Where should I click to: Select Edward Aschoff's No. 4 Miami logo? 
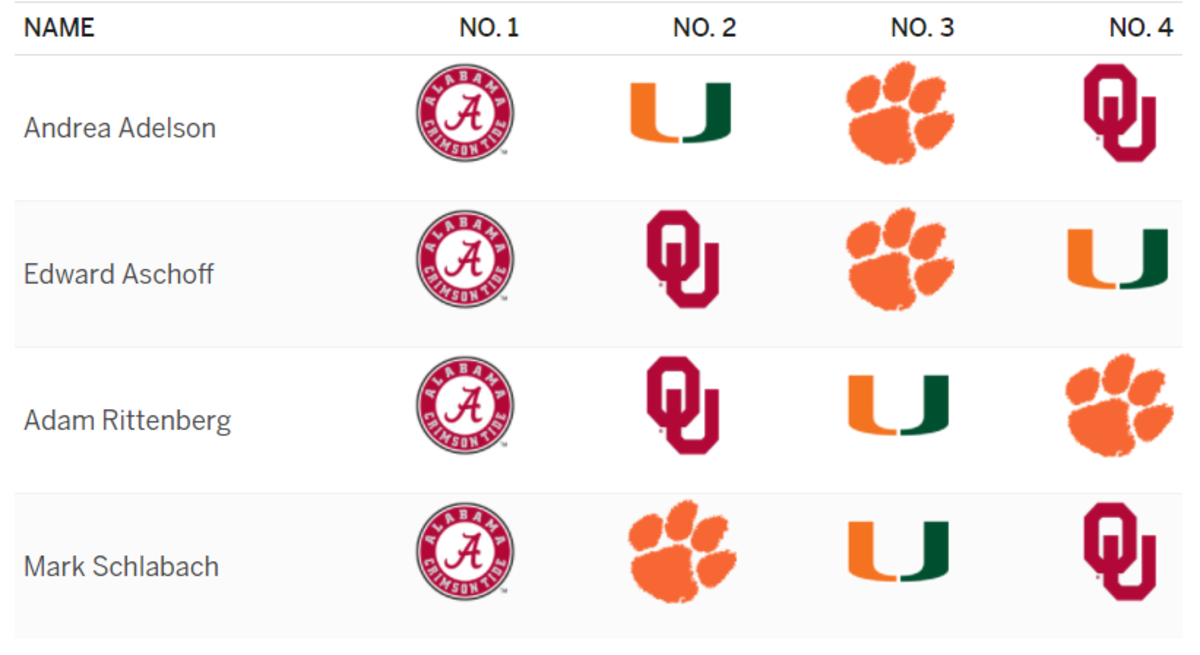pos(1118,259)
